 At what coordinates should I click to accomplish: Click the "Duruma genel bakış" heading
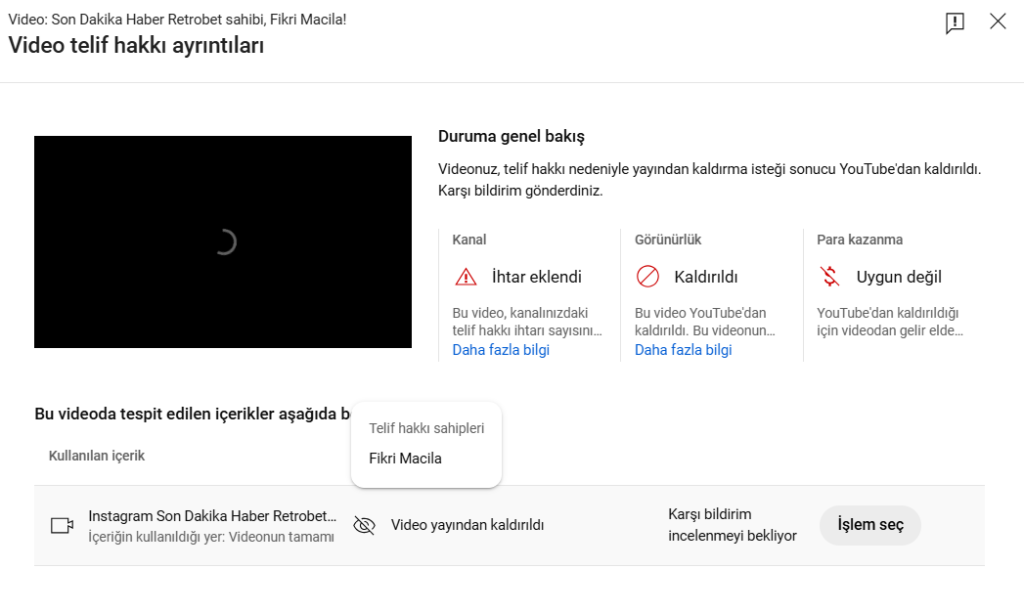[x=511, y=136]
